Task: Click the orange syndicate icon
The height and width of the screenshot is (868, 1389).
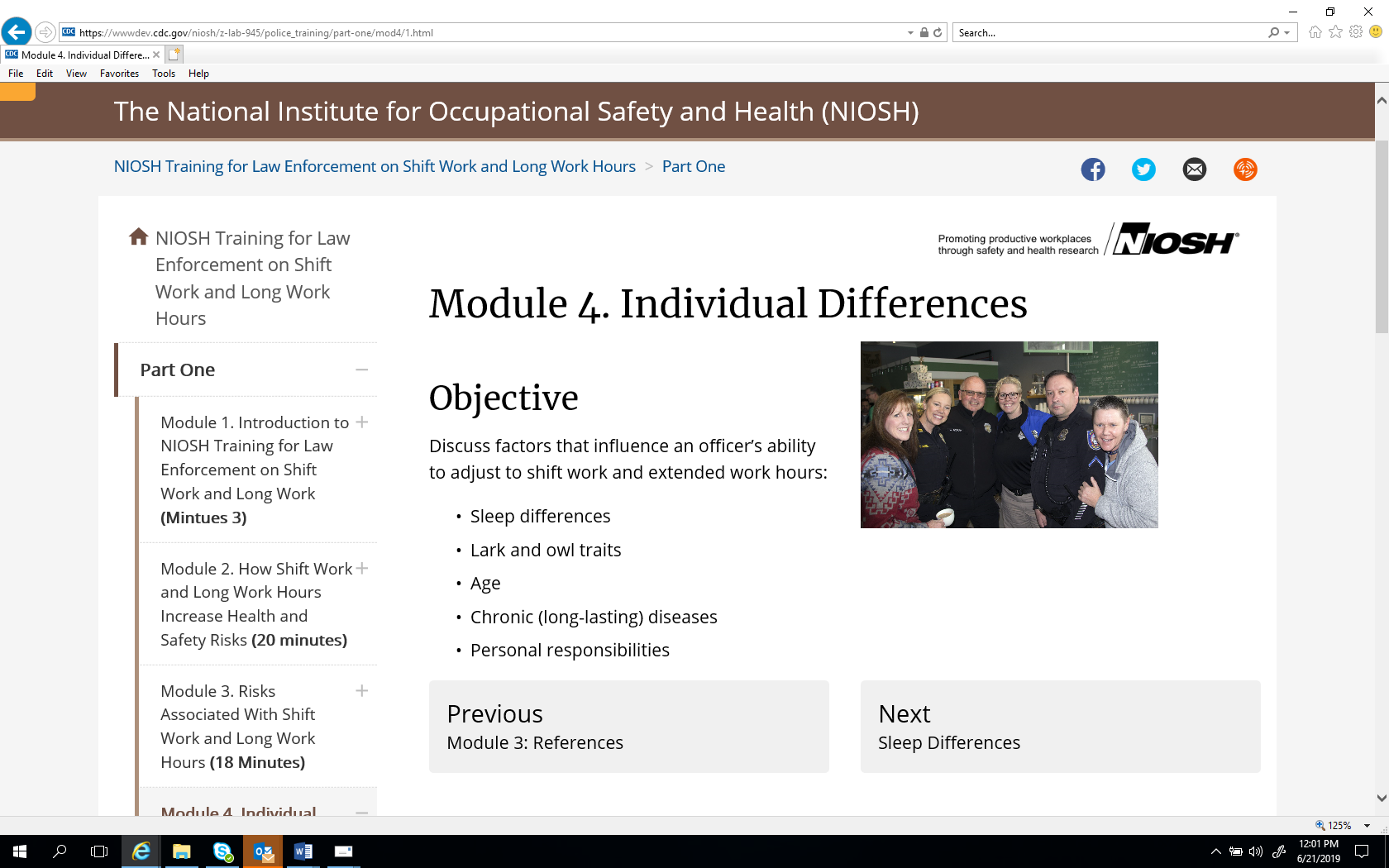Action: click(1245, 169)
